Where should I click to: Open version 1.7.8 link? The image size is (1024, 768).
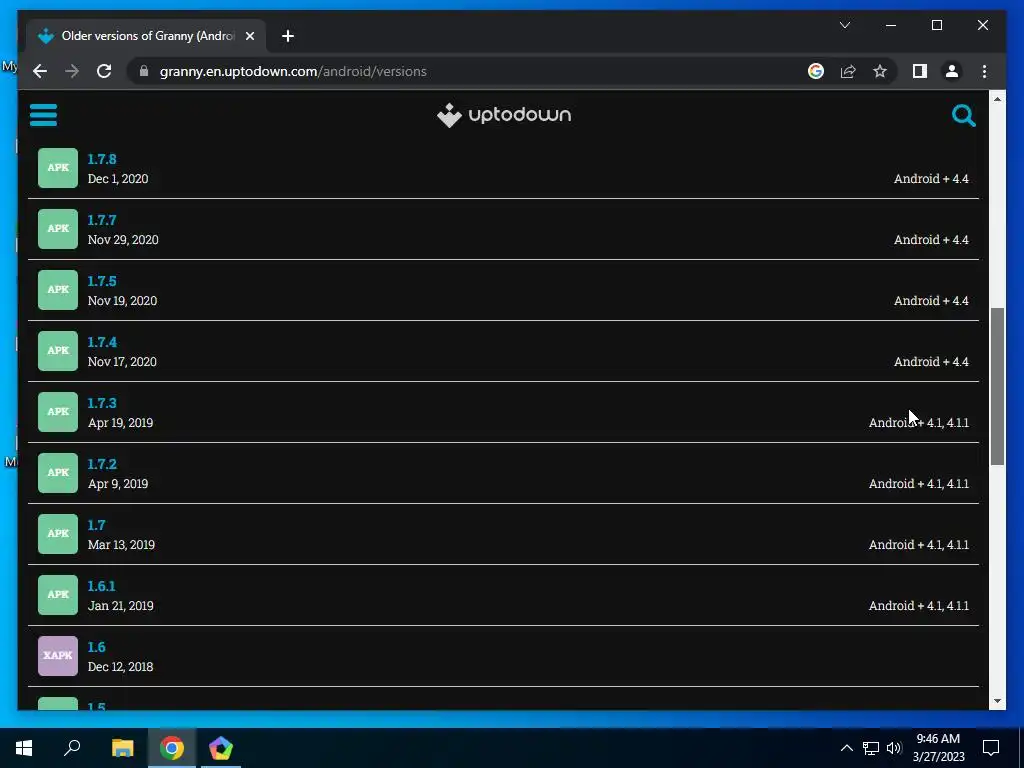click(102, 159)
